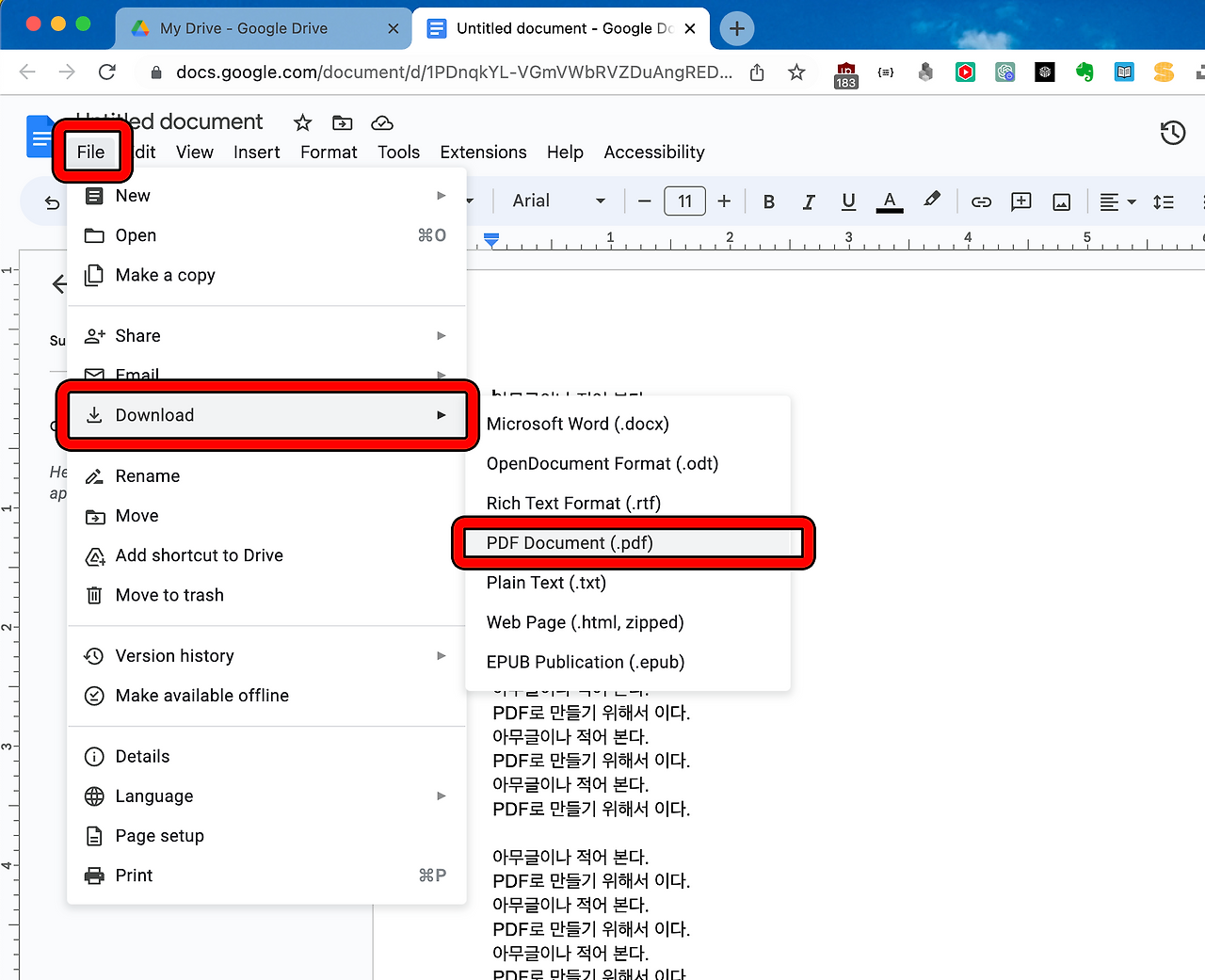Toggle italic formatting
Screen dimensions: 1205x980
[808, 201]
